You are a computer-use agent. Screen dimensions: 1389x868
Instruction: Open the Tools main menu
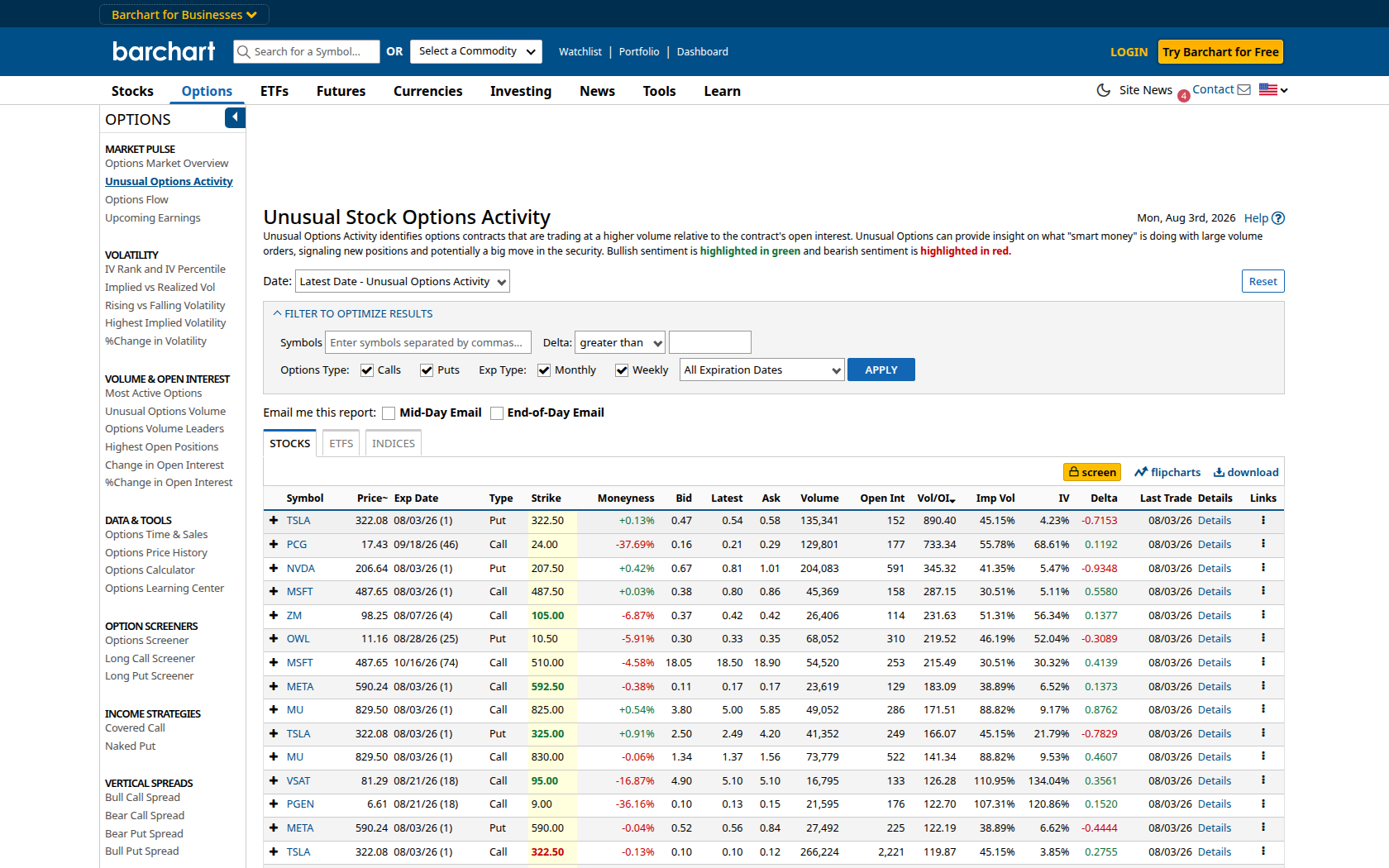coord(660,91)
